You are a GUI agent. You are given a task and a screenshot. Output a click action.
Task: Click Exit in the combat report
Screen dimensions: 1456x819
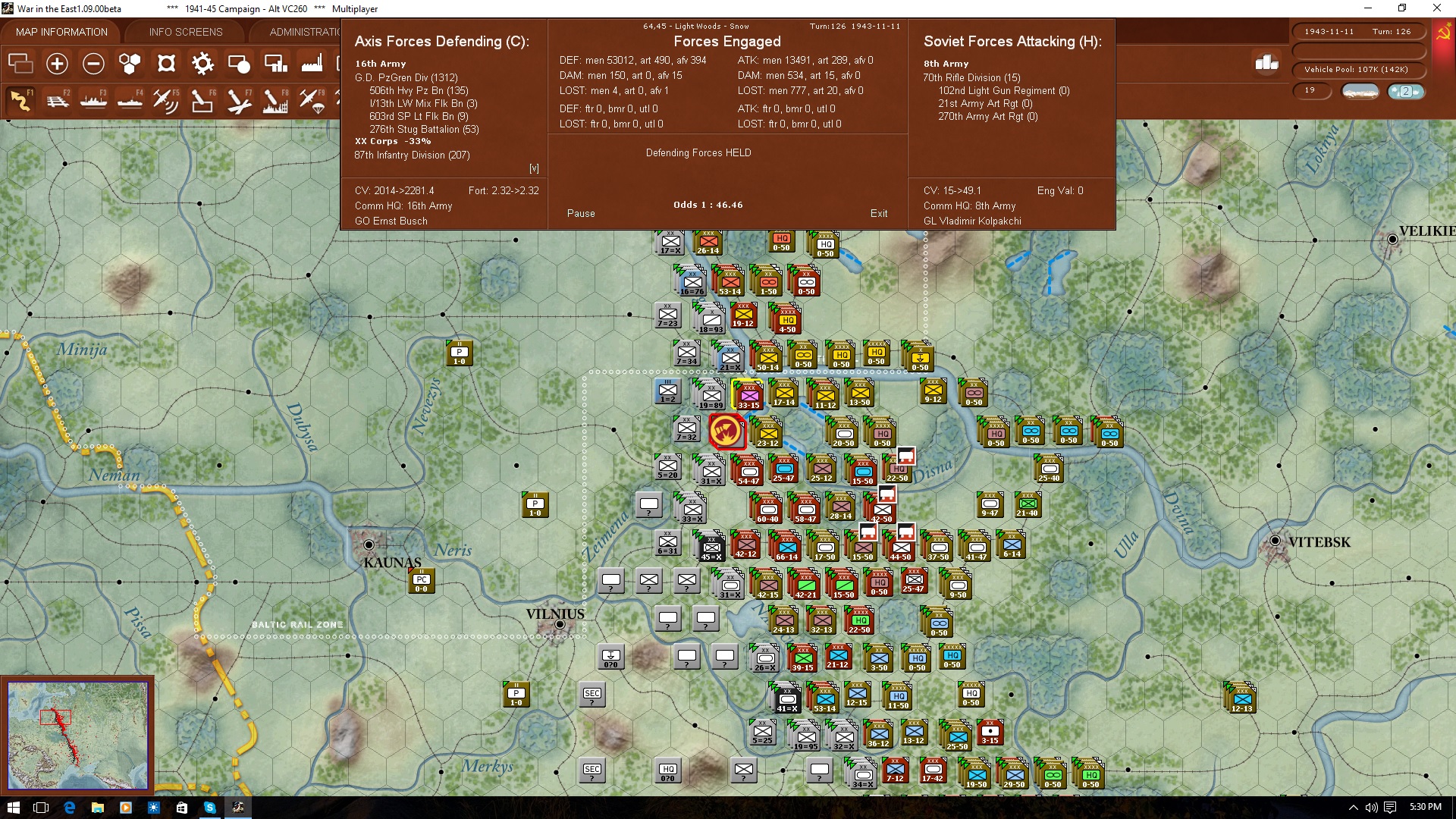tap(879, 214)
